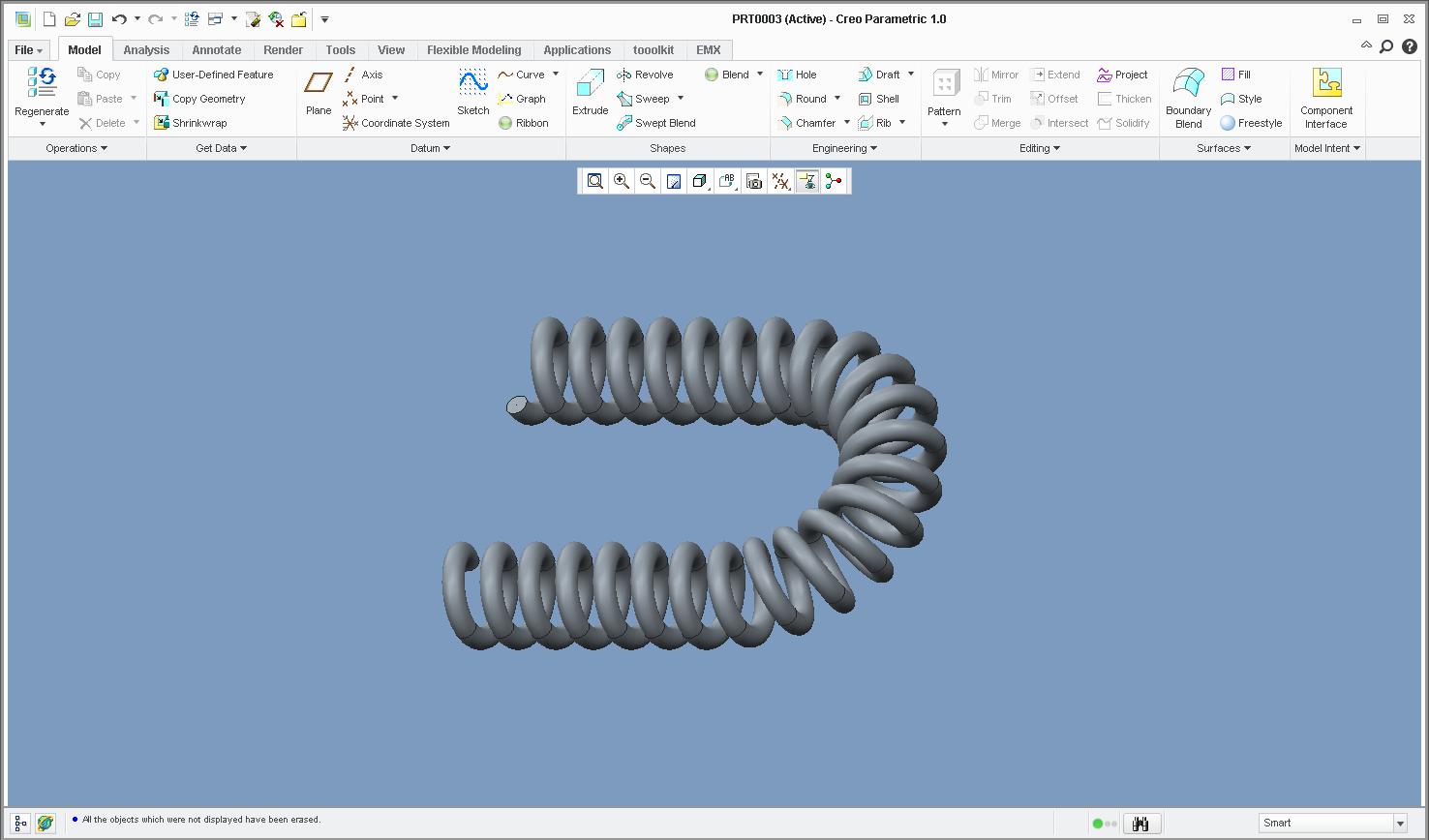The height and width of the screenshot is (840, 1429).
Task: Create a new file from the toolbar
Action: 49,19
